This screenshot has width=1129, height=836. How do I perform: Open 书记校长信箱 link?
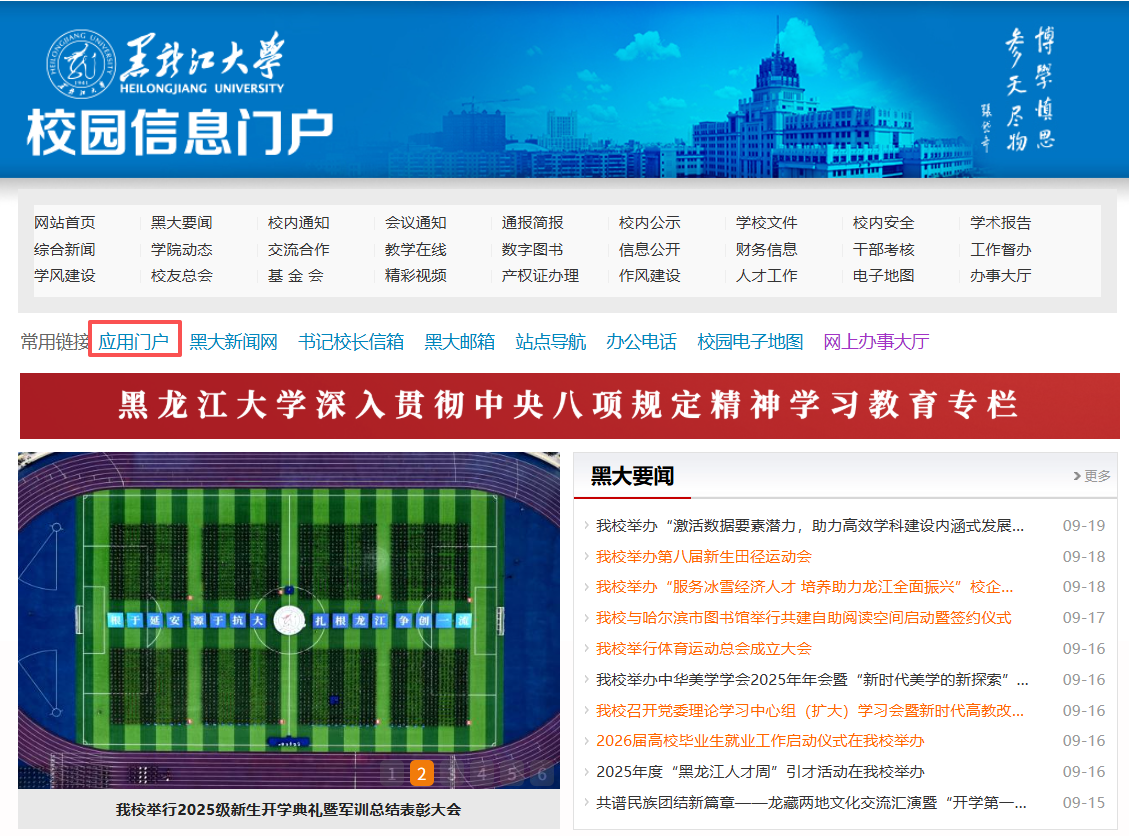[351, 342]
